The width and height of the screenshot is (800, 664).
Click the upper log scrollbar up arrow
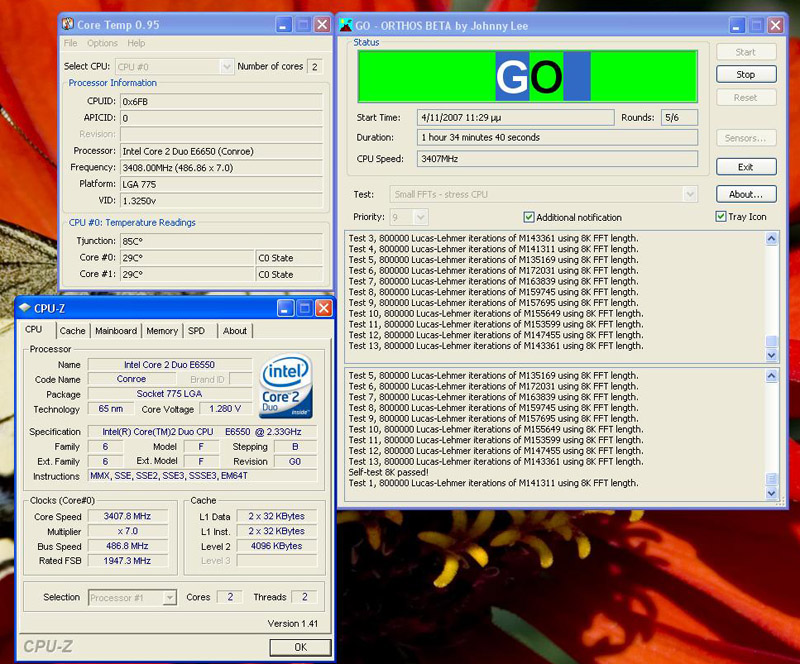(x=771, y=238)
